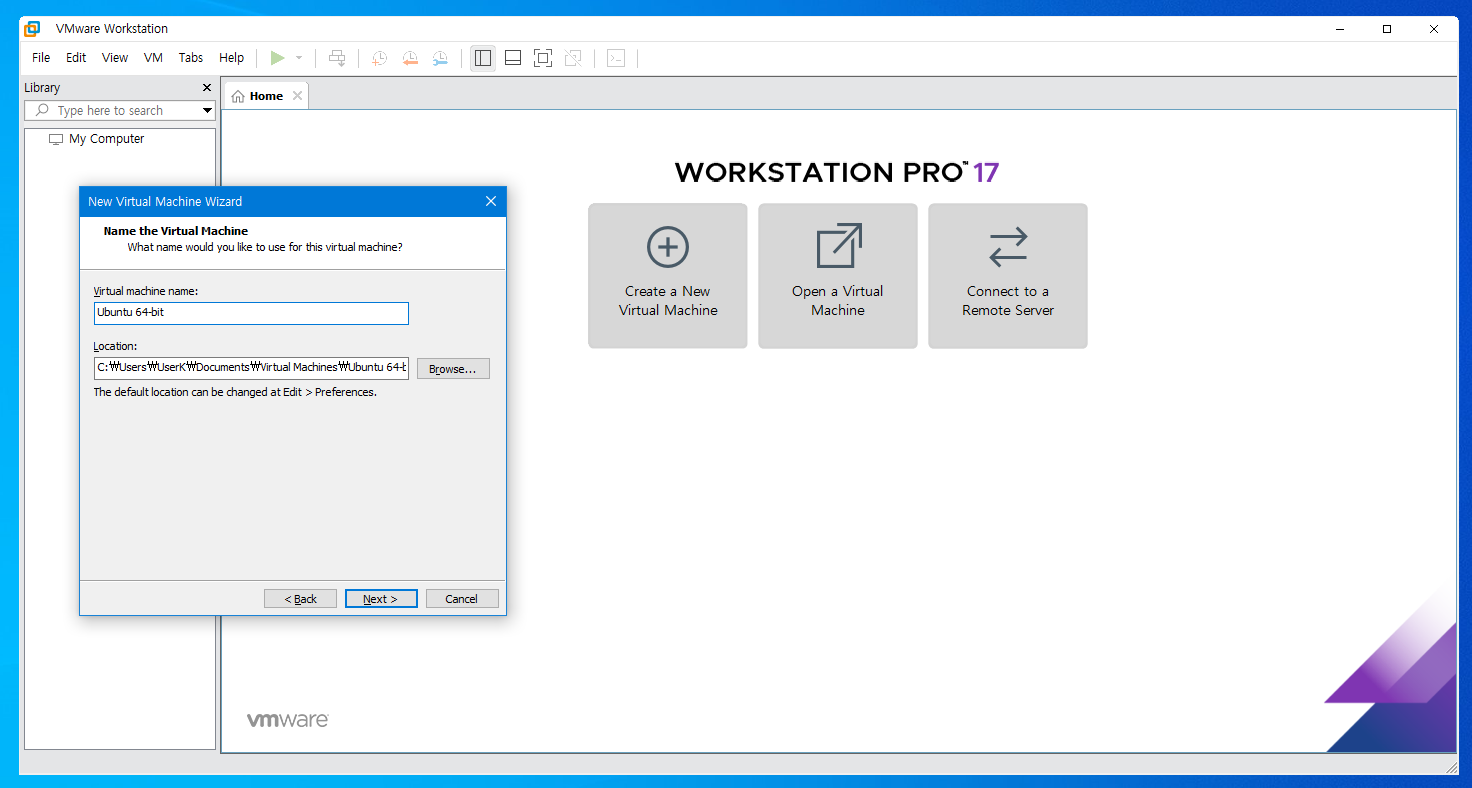
Task: Maximize the VMware Workstation window
Action: [1387, 29]
